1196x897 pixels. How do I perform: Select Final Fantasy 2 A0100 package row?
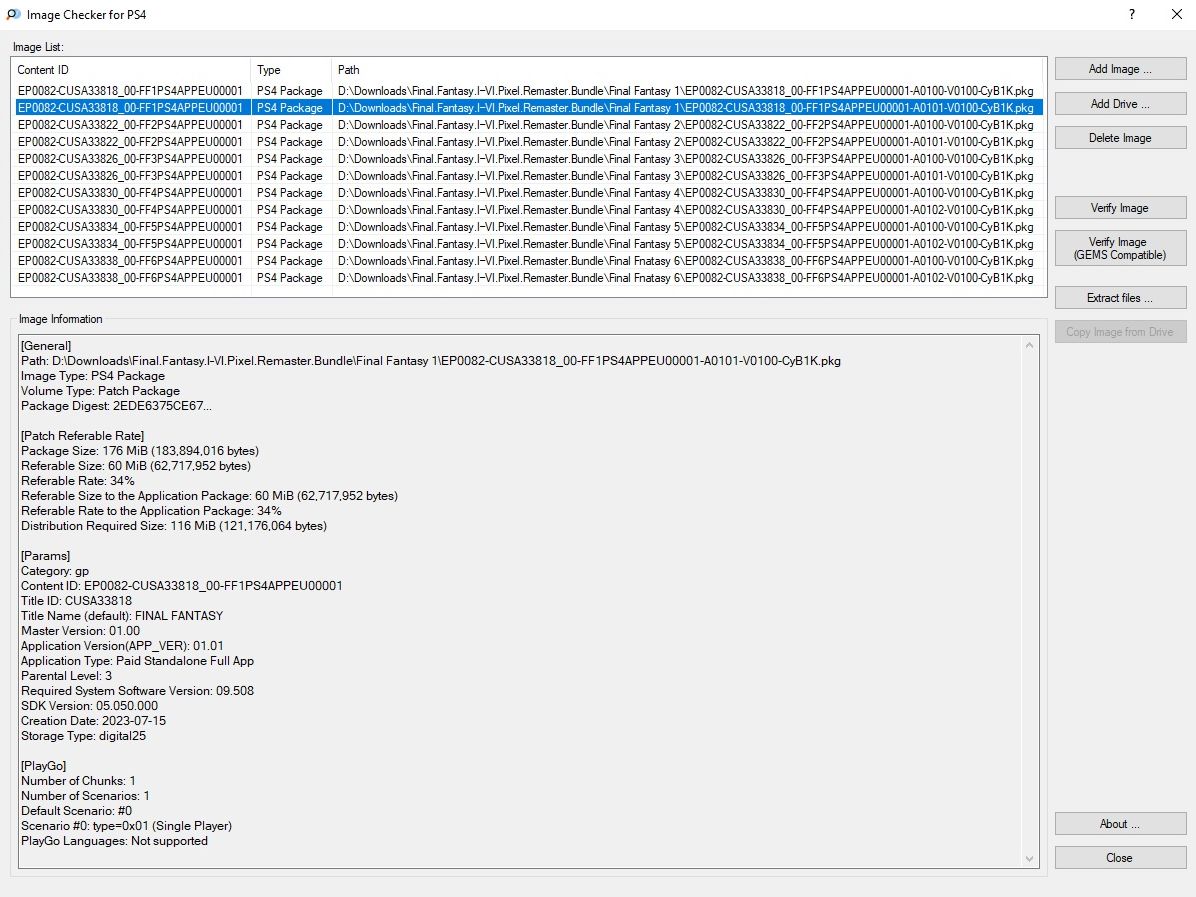pos(528,124)
